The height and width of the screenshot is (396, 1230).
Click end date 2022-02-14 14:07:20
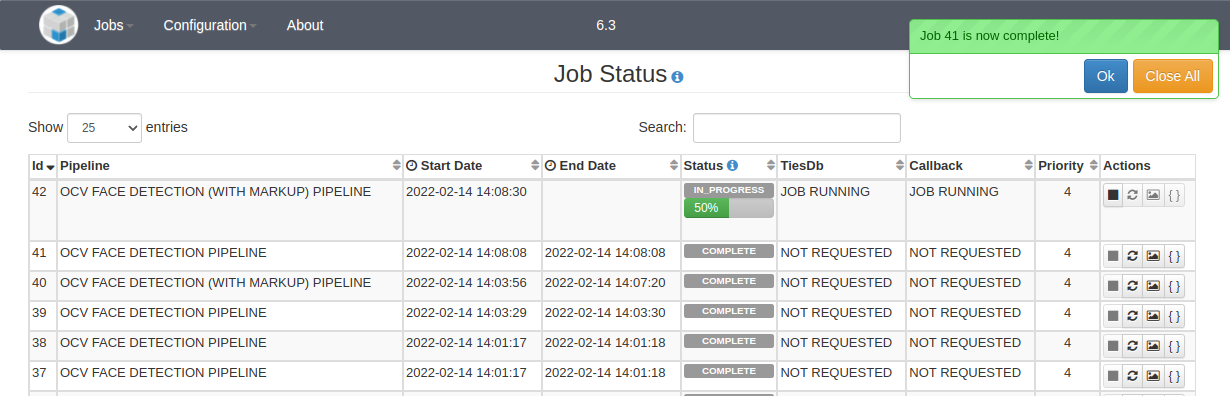pos(604,283)
